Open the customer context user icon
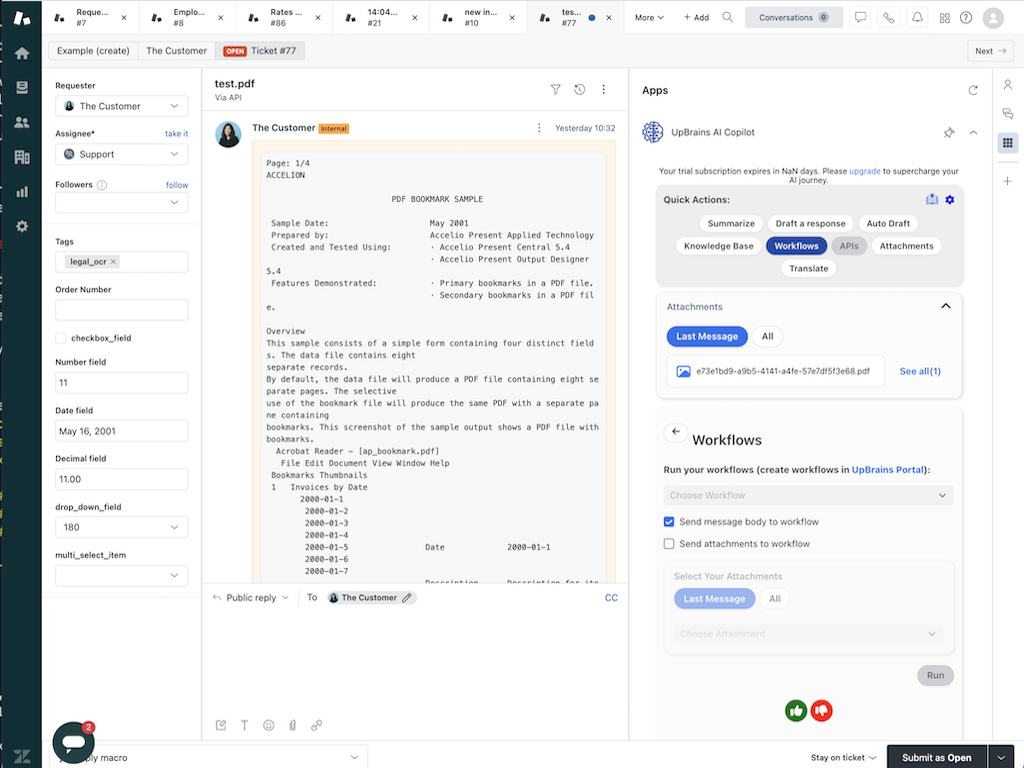The height and width of the screenshot is (768, 1024). [x=1008, y=85]
